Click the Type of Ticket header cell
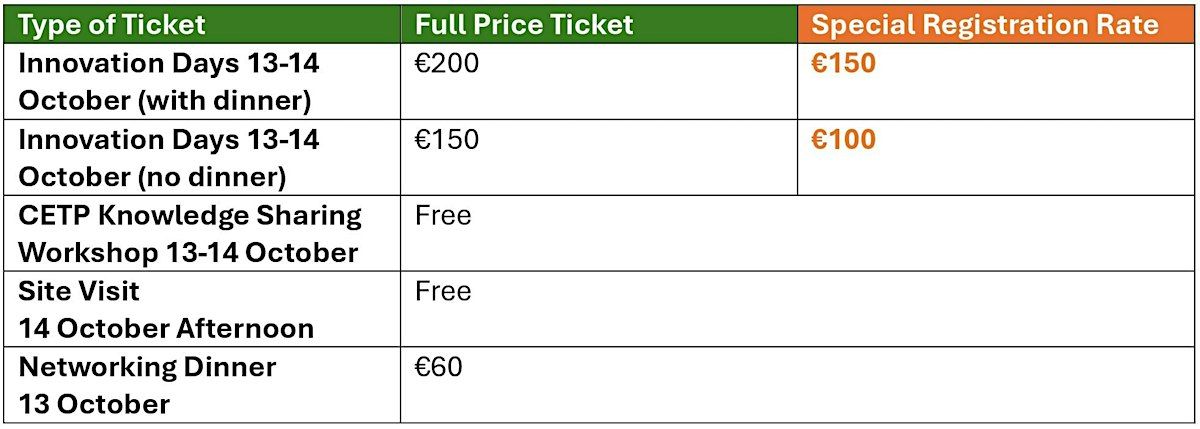This screenshot has width=1200, height=429. (201, 24)
